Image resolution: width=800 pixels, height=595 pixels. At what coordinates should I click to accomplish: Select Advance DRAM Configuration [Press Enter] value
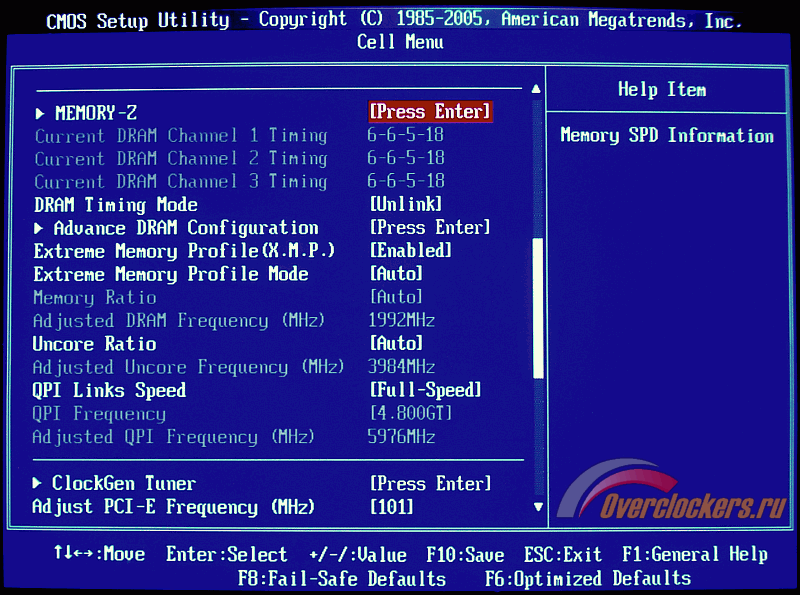(430, 227)
